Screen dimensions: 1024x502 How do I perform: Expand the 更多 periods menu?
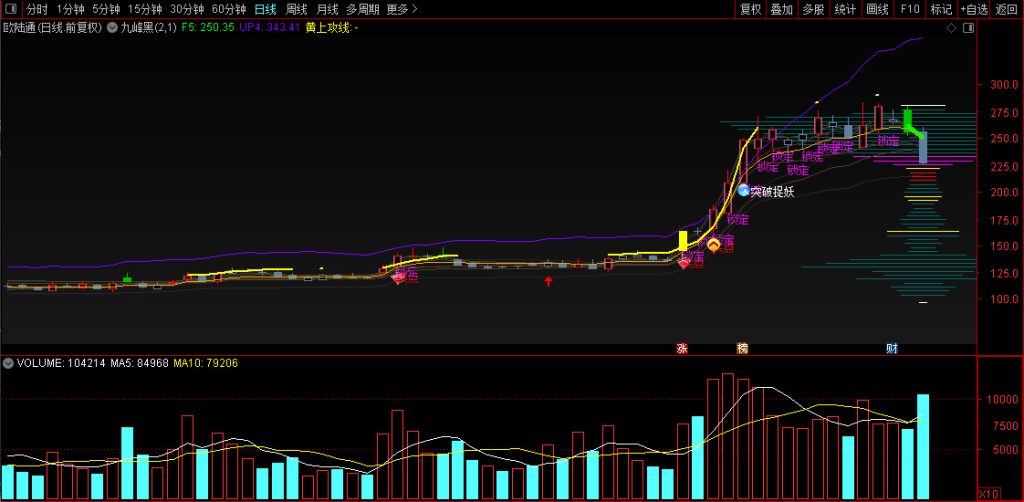tap(402, 9)
